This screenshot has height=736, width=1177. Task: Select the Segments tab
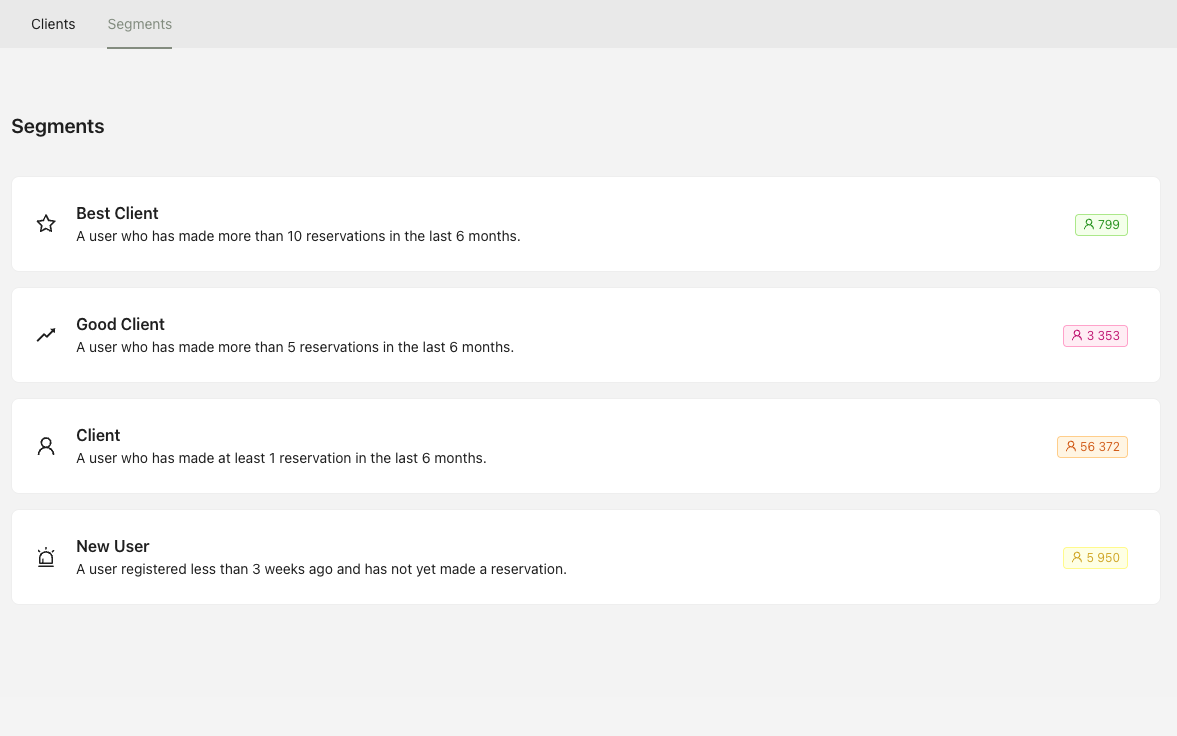coord(140,24)
